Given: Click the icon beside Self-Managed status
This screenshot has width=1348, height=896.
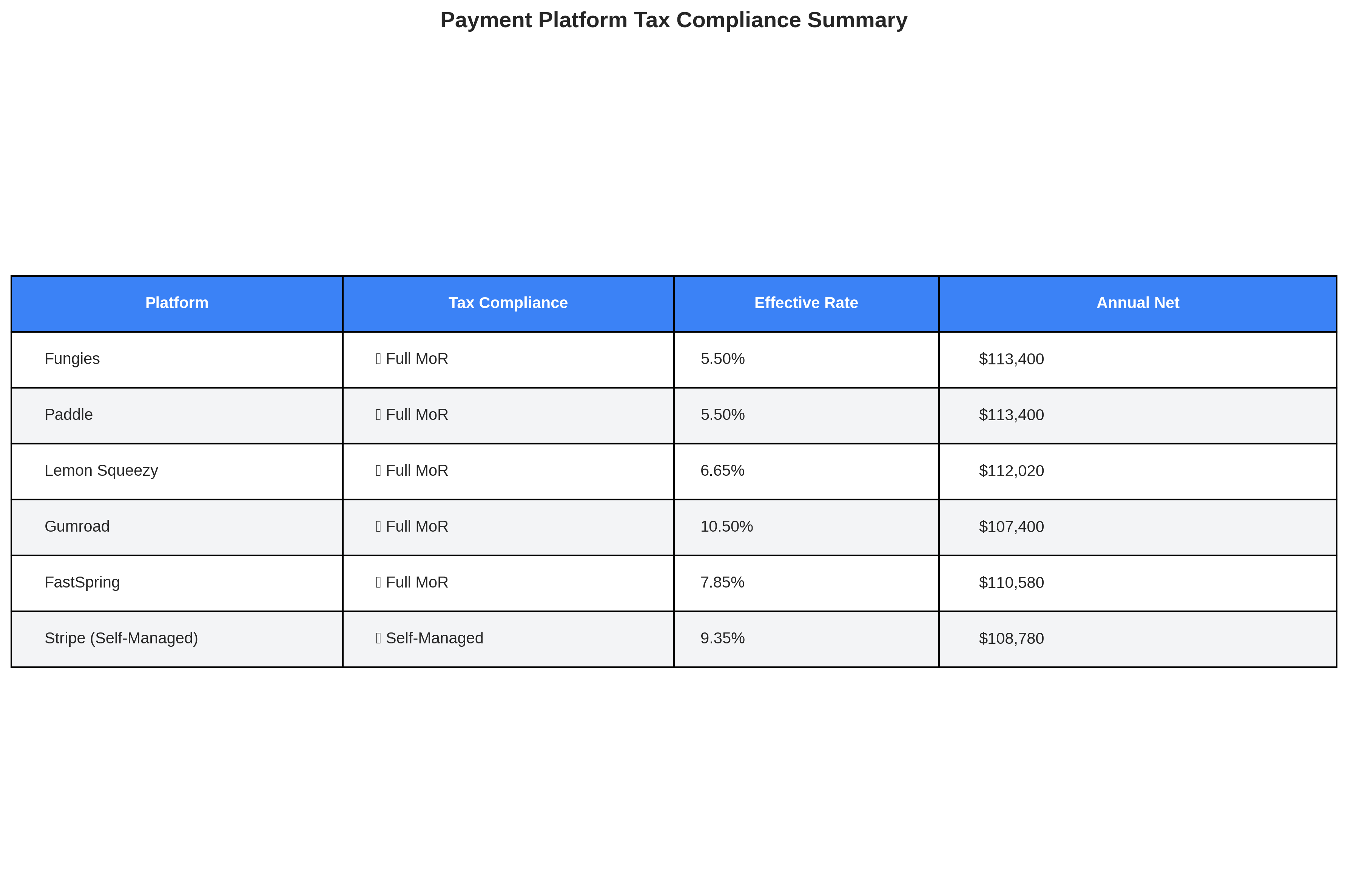Looking at the screenshot, I should (378, 638).
